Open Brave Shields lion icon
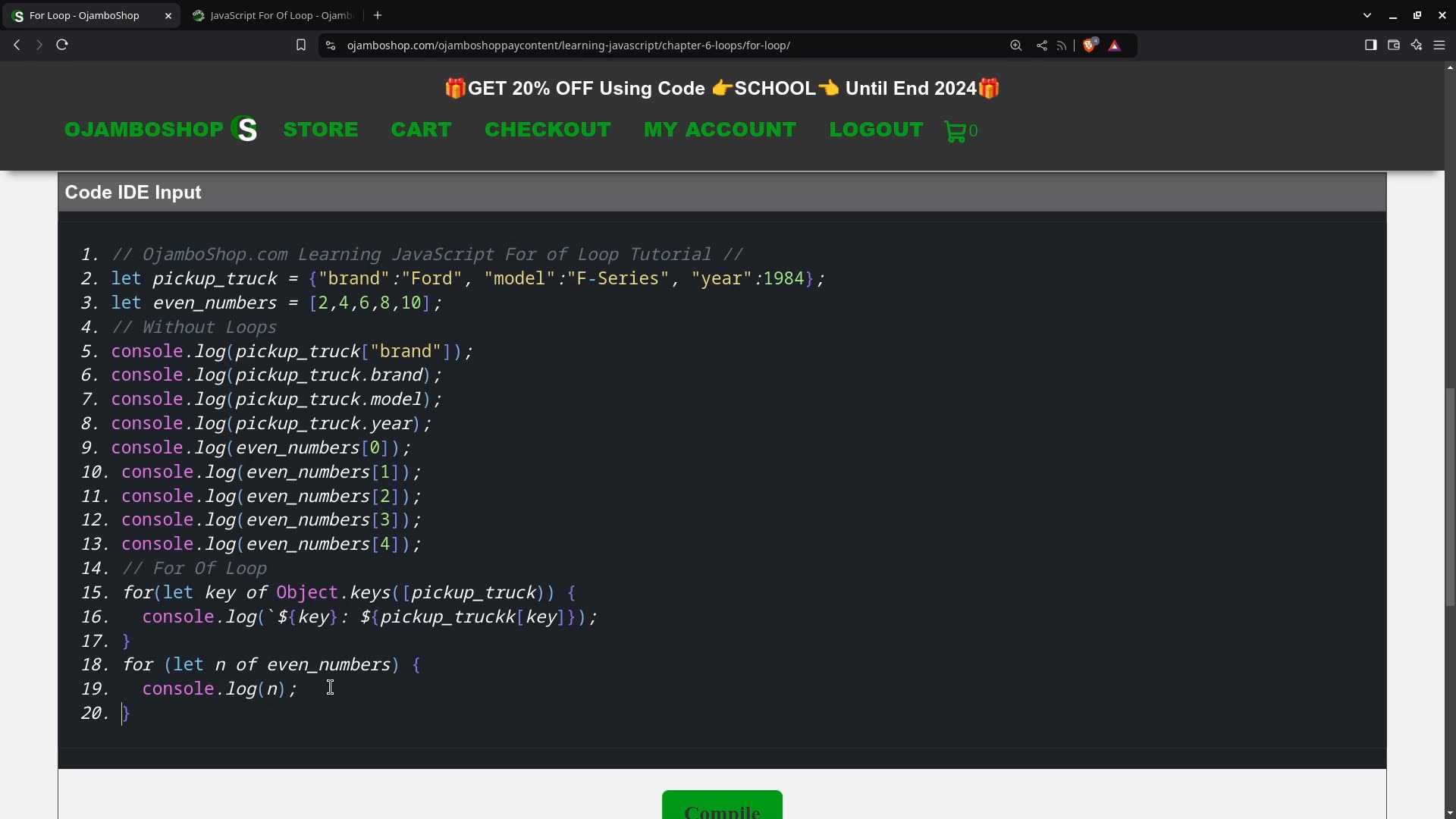1456x819 pixels. pyautogui.click(x=1090, y=45)
